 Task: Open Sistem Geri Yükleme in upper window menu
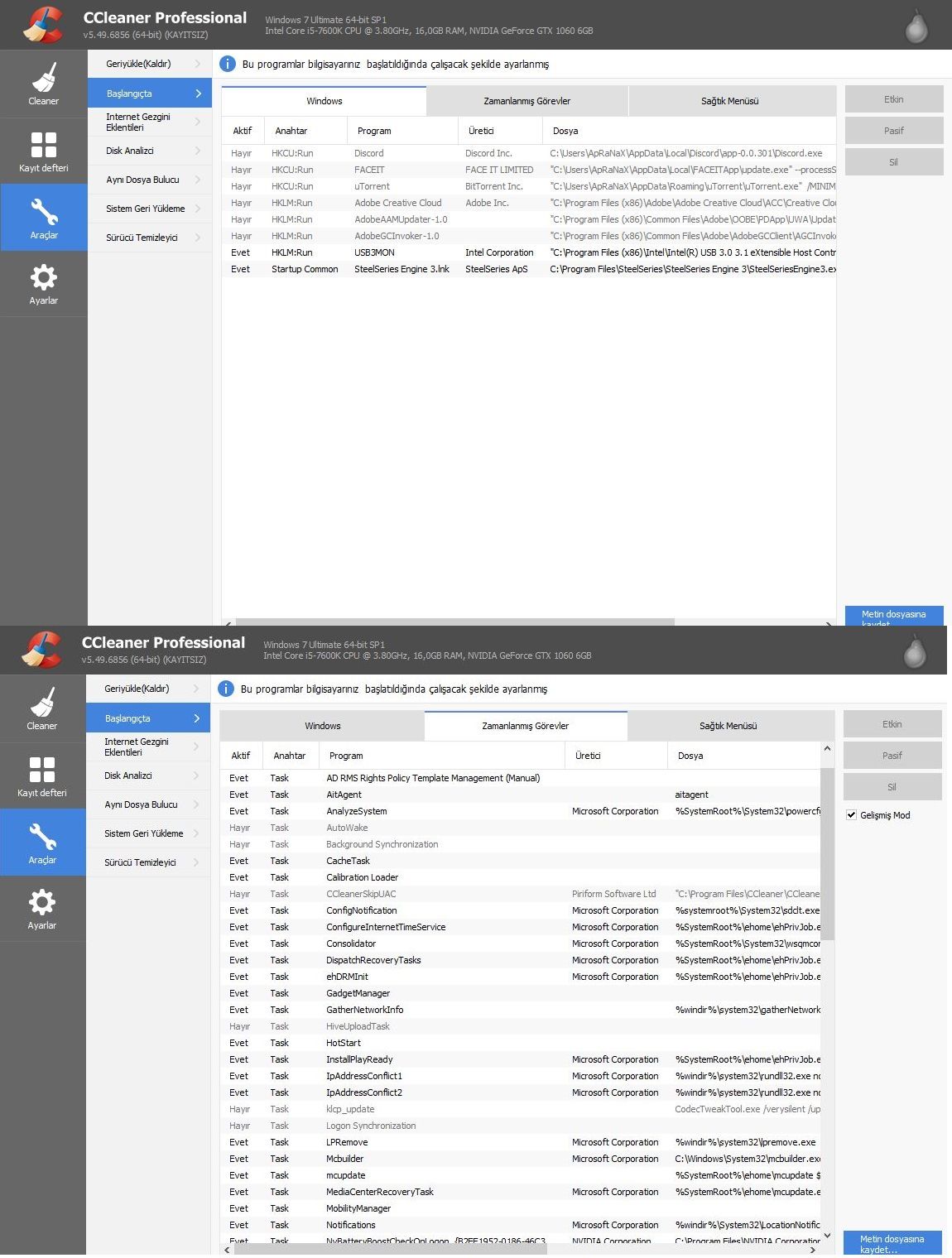point(150,209)
